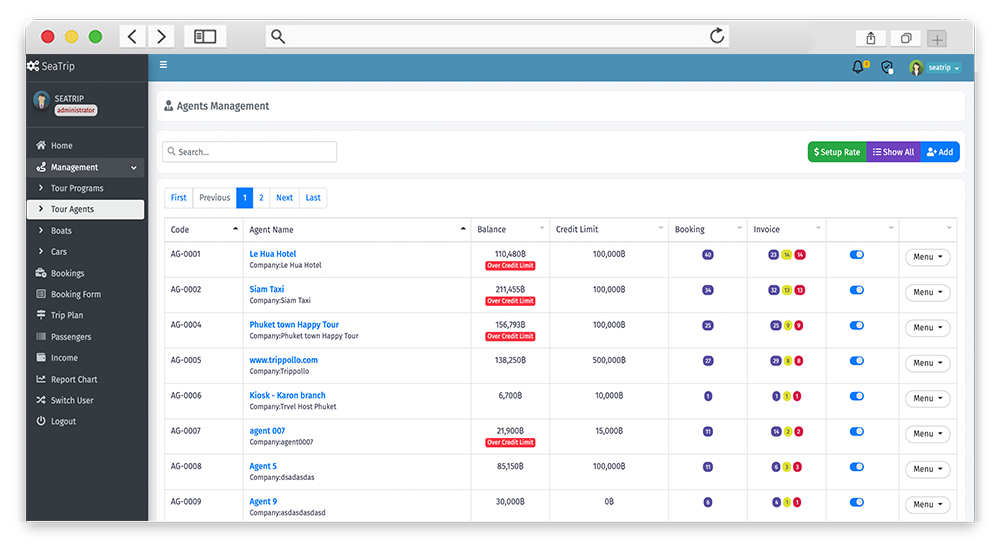Open Trip Plan in the sidebar
Viewport: 1000px width, 557px height.
click(85, 315)
